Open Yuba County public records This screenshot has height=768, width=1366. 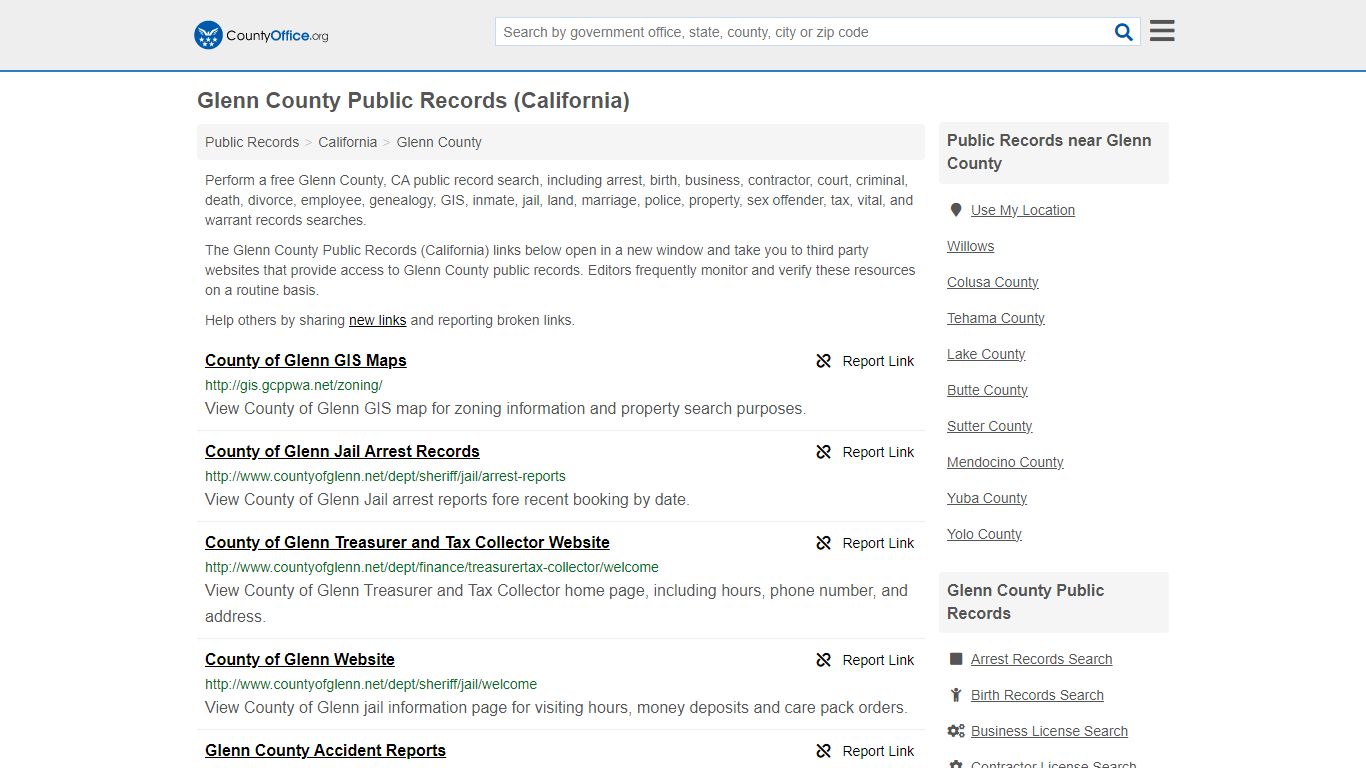pyautogui.click(x=987, y=498)
